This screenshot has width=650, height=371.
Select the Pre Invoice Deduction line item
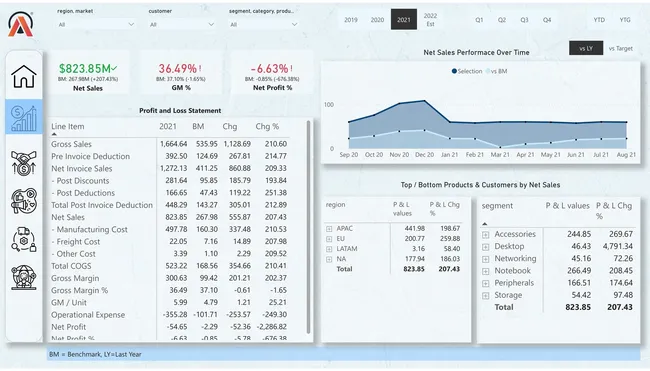(x=90, y=156)
